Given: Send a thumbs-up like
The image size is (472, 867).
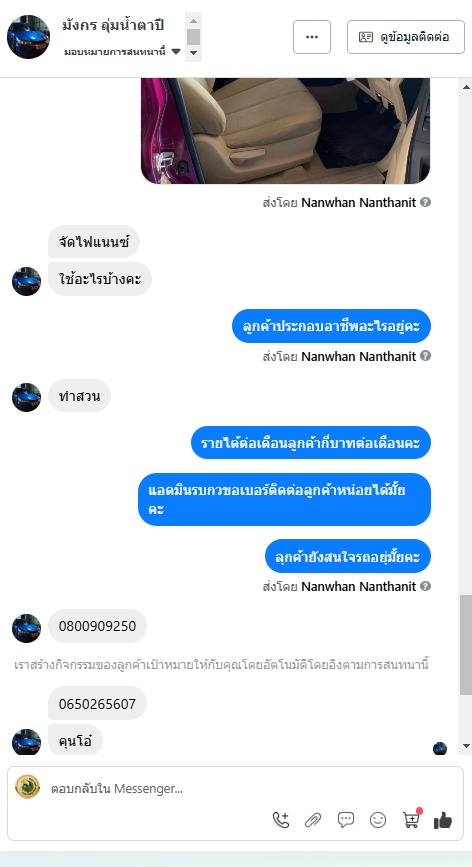Looking at the screenshot, I should click(x=443, y=821).
